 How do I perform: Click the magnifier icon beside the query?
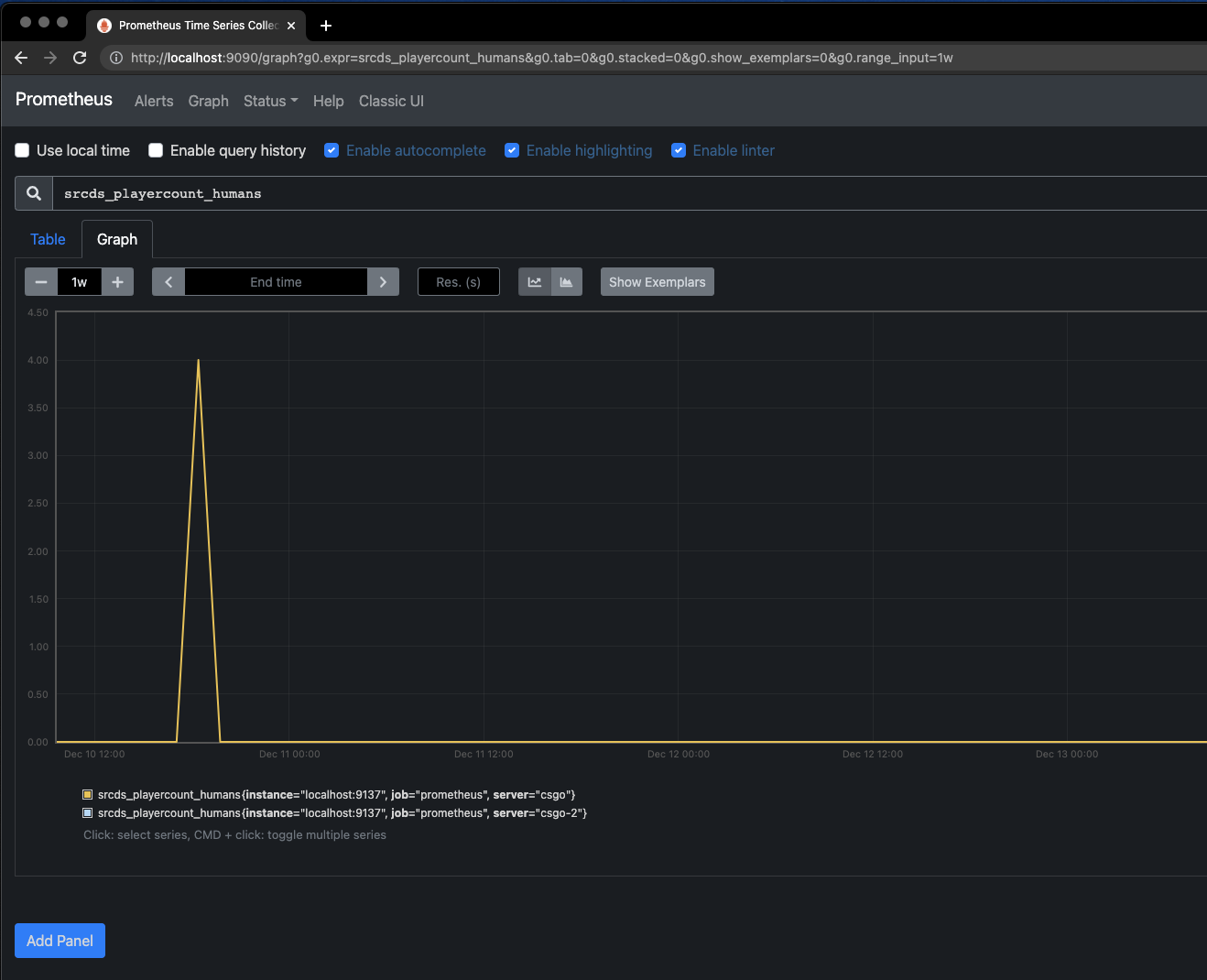pyautogui.click(x=34, y=193)
